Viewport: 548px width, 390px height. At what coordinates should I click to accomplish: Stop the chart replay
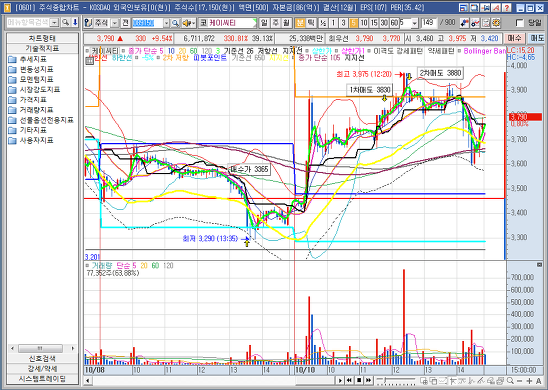(359, 380)
